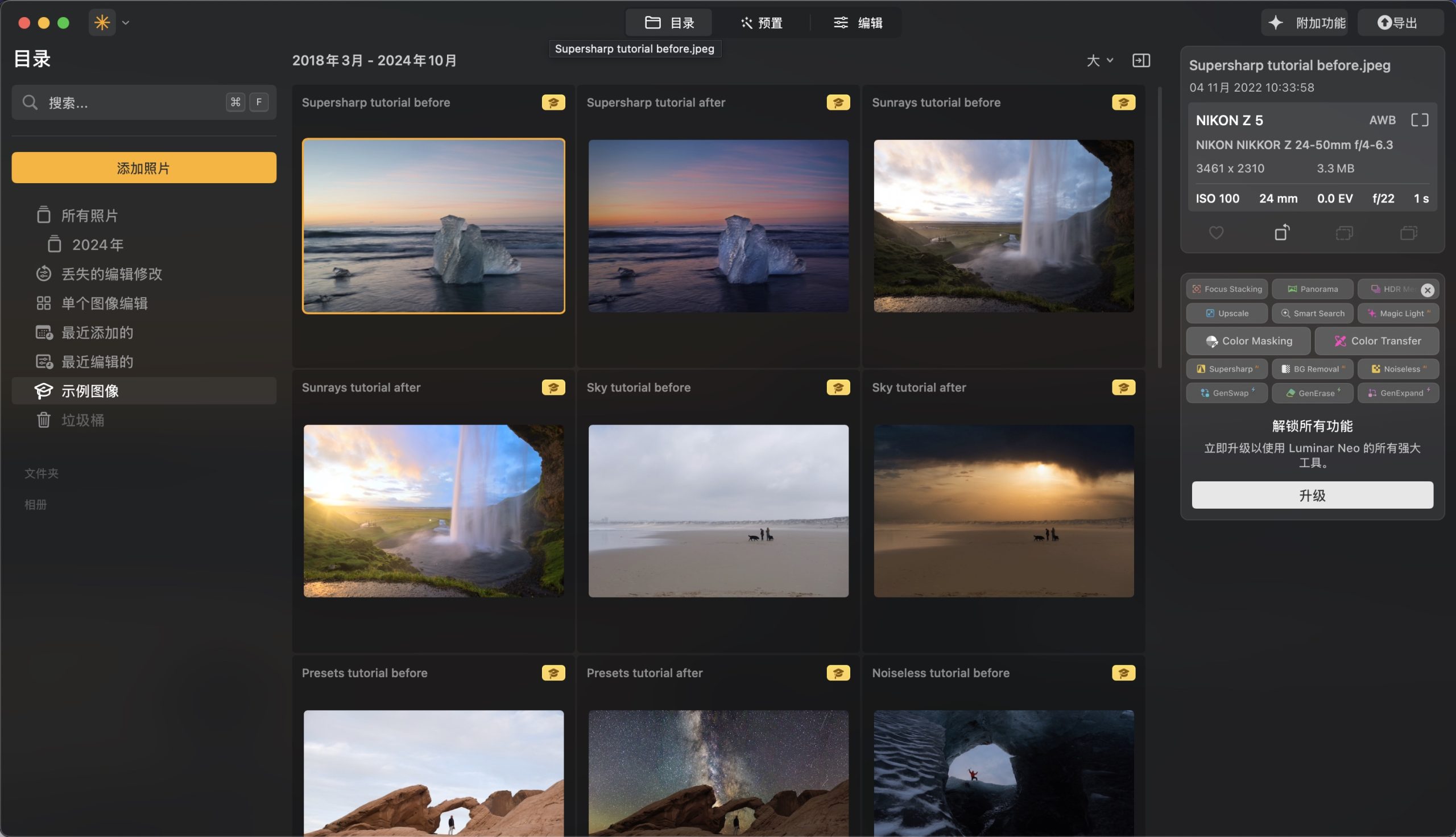Screen dimensions: 1456x837
Task: Click tutorial badge on Presets tutorial before
Action: [x=553, y=673]
